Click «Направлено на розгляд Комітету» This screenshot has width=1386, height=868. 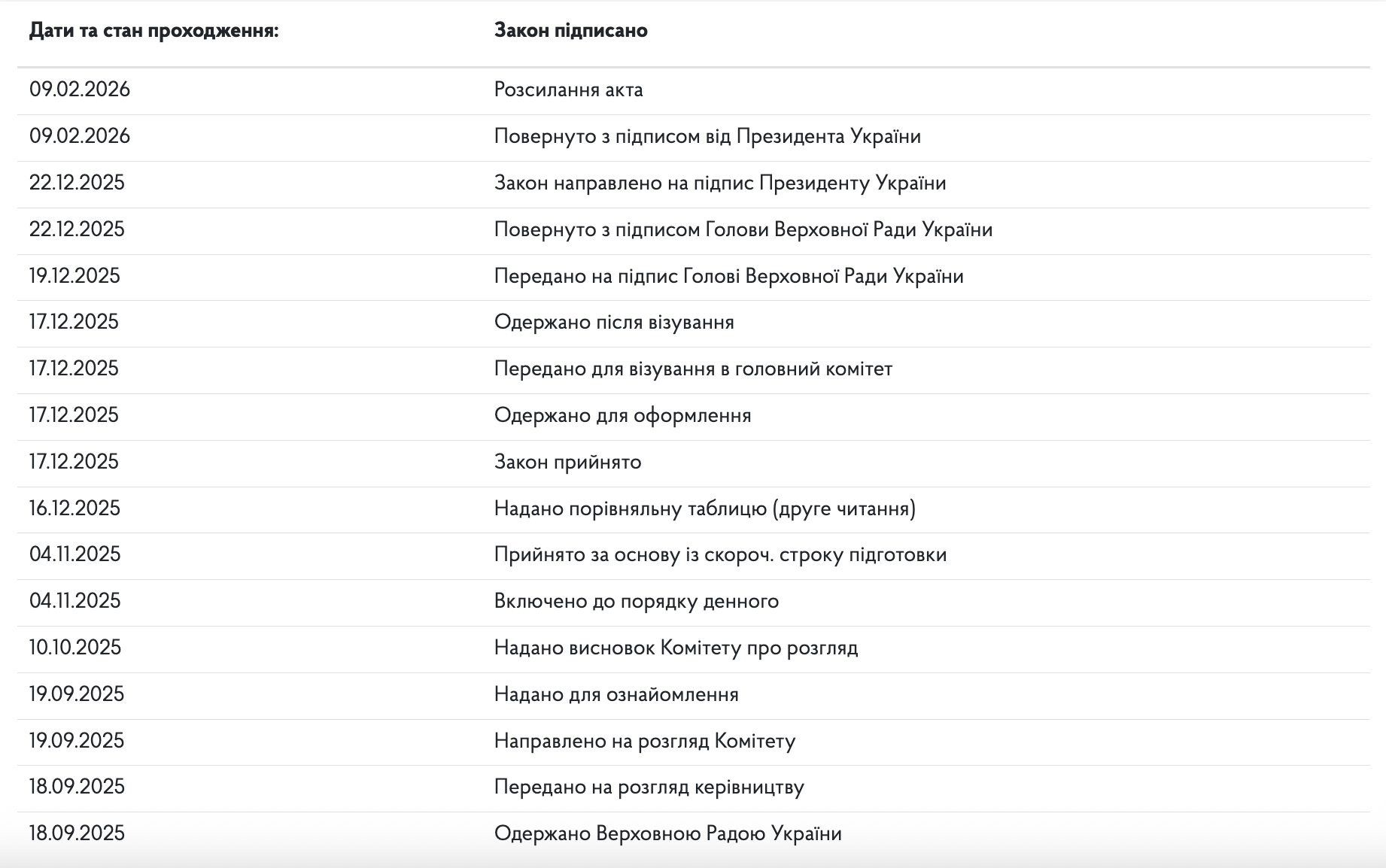click(643, 740)
